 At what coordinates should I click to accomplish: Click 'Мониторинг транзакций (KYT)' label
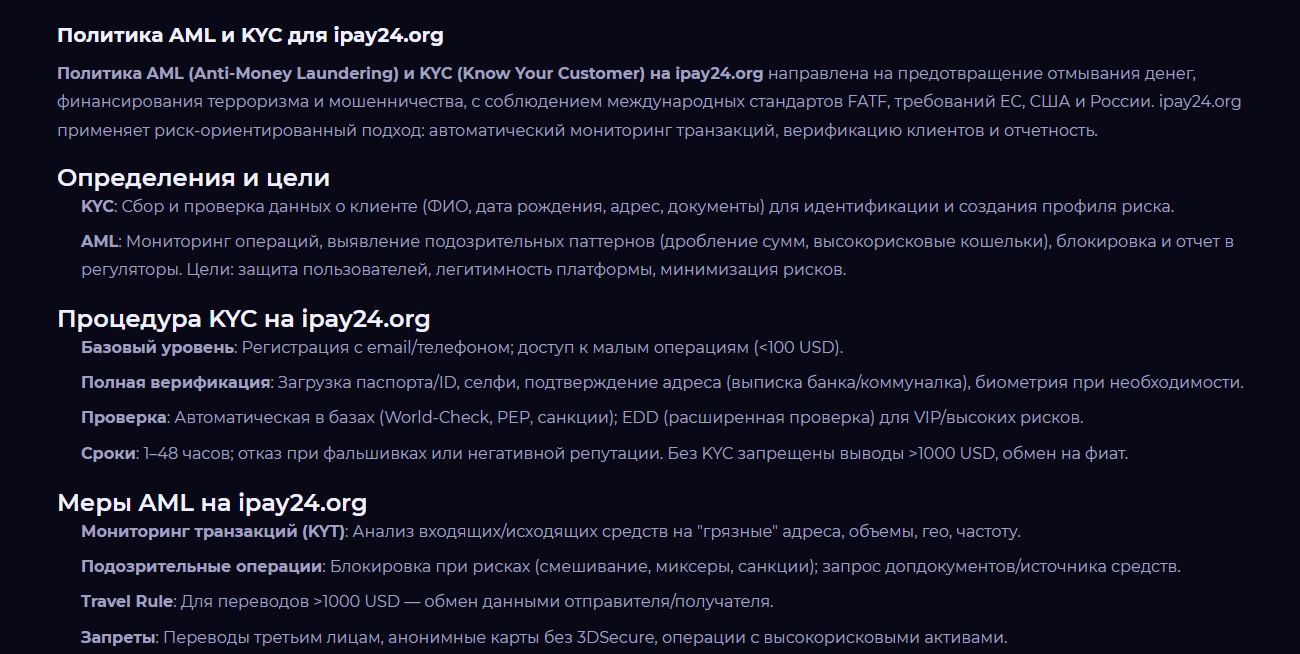pyautogui.click(x=213, y=532)
